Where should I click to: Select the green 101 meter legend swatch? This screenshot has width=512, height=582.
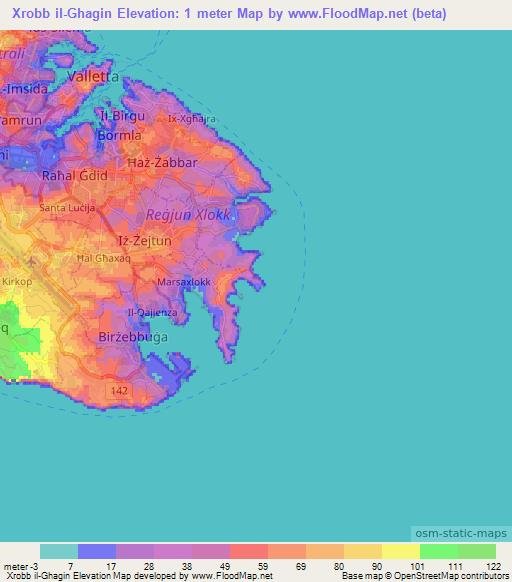pos(439,551)
